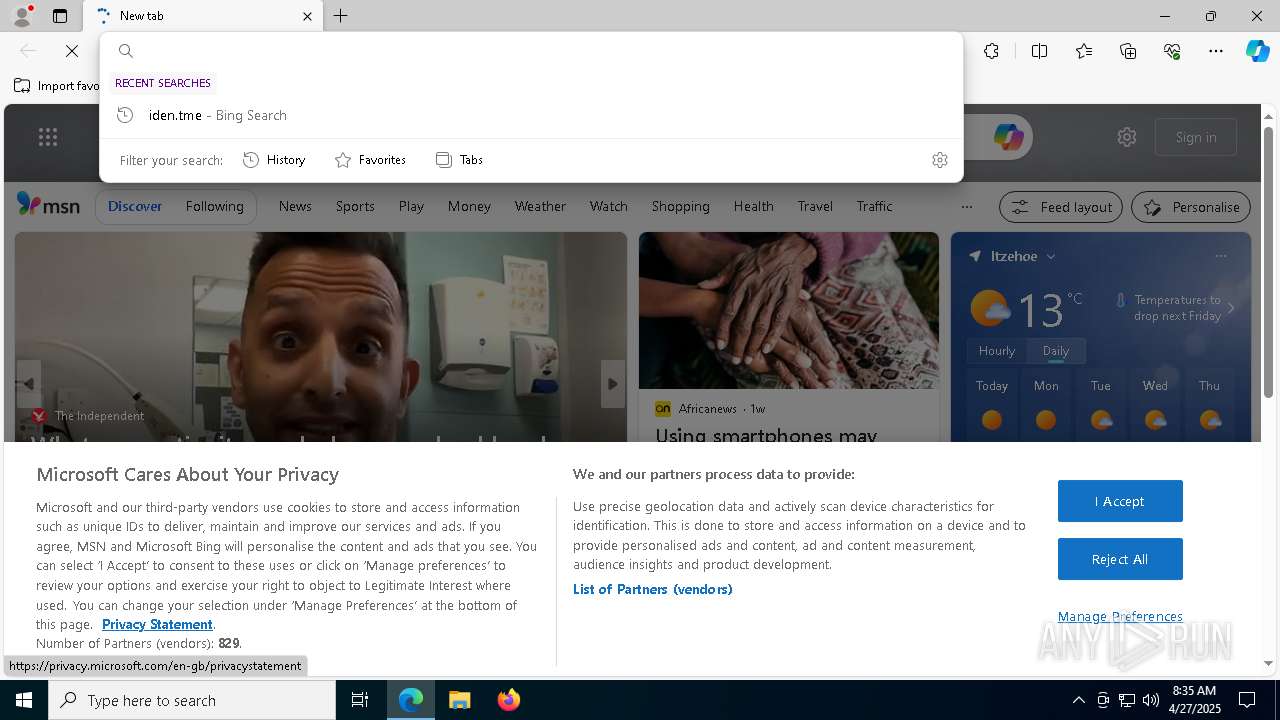The width and height of the screenshot is (1280, 720).
Task: Show hidden system tray icons
Action: [x=1078, y=700]
